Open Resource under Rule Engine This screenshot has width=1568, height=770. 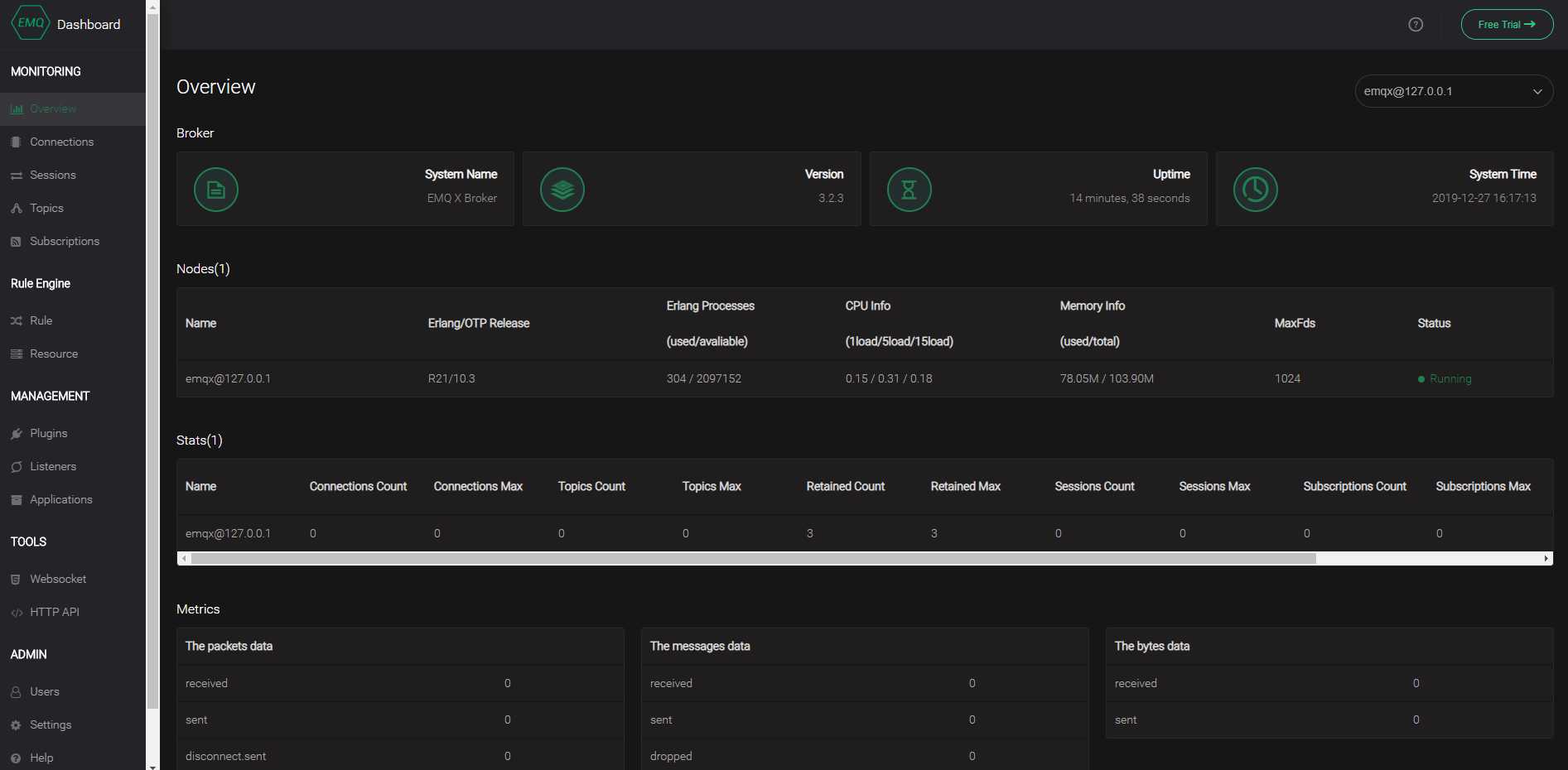point(73,354)
